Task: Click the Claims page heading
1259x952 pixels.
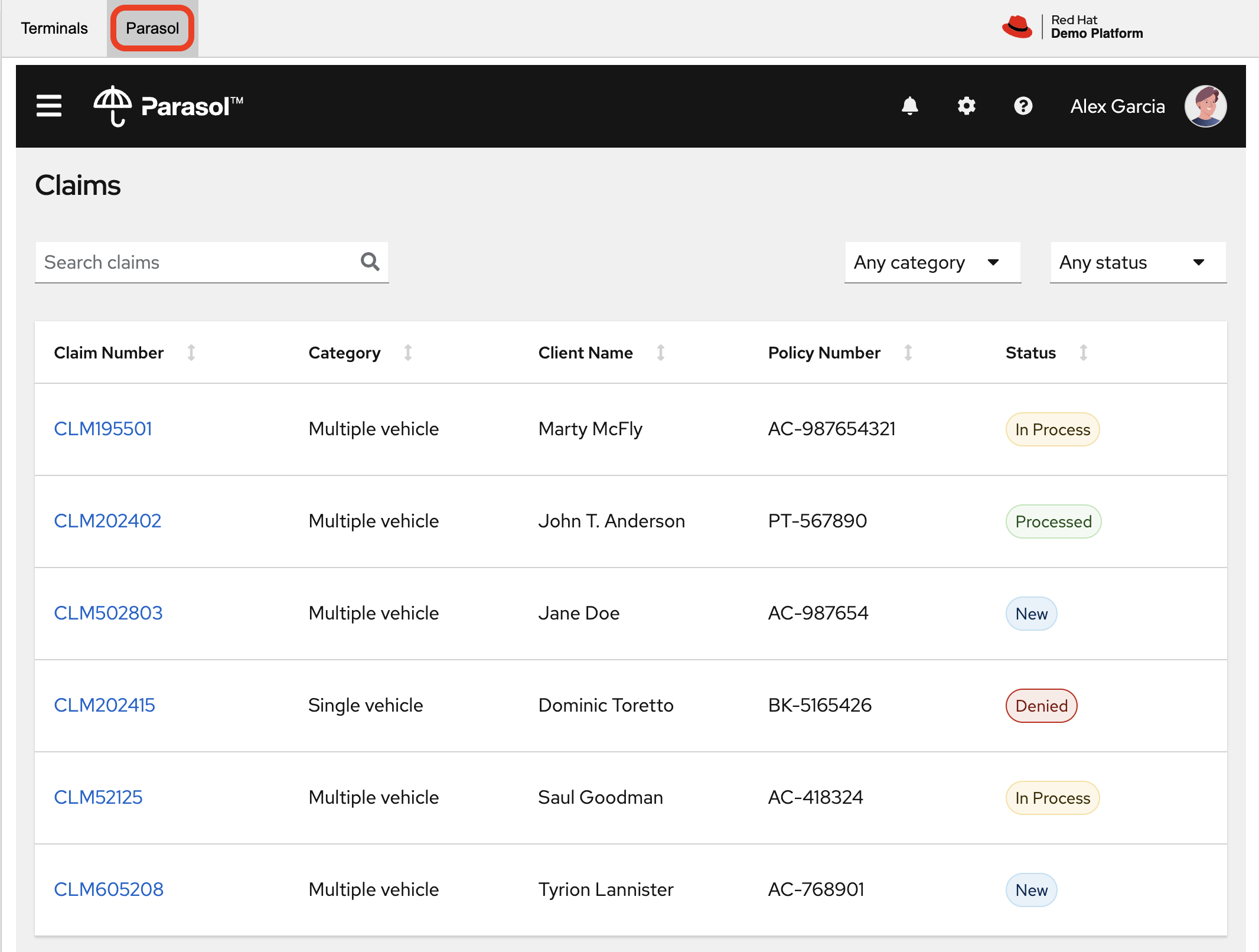Action: coord(78,185)
